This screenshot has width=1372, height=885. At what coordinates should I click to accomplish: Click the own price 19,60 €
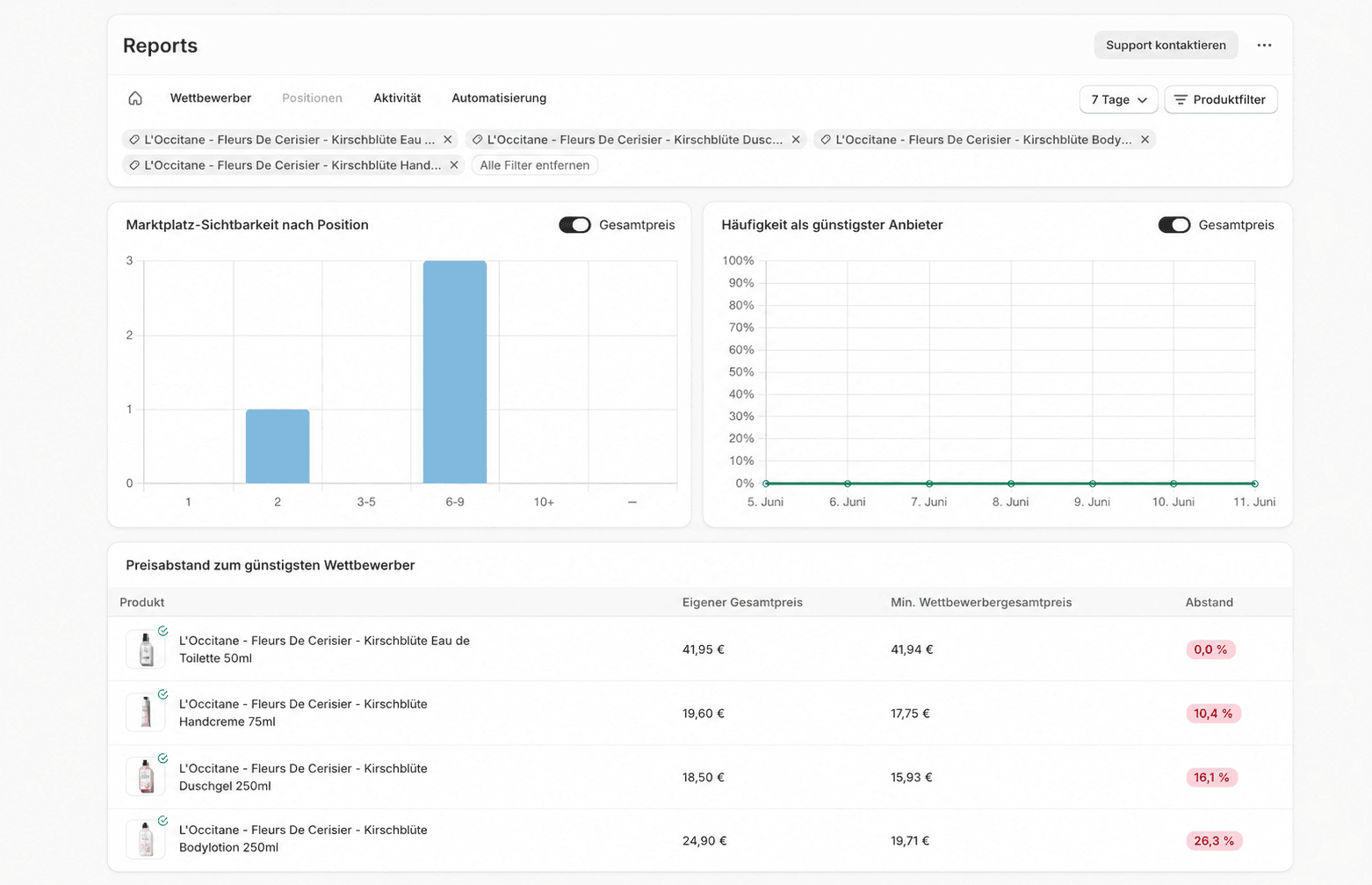[704, 714]
